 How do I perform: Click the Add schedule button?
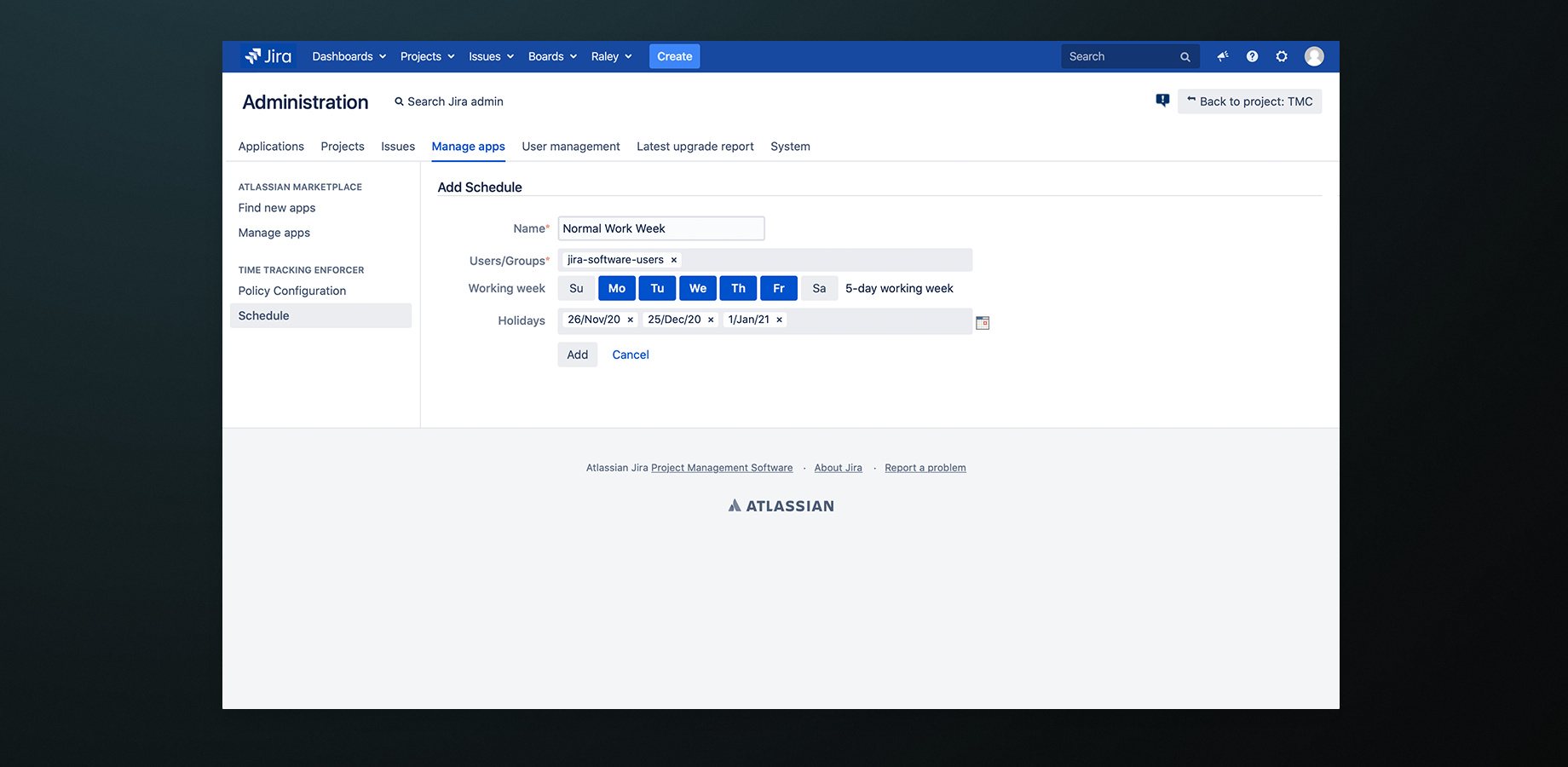pos(578,355)
